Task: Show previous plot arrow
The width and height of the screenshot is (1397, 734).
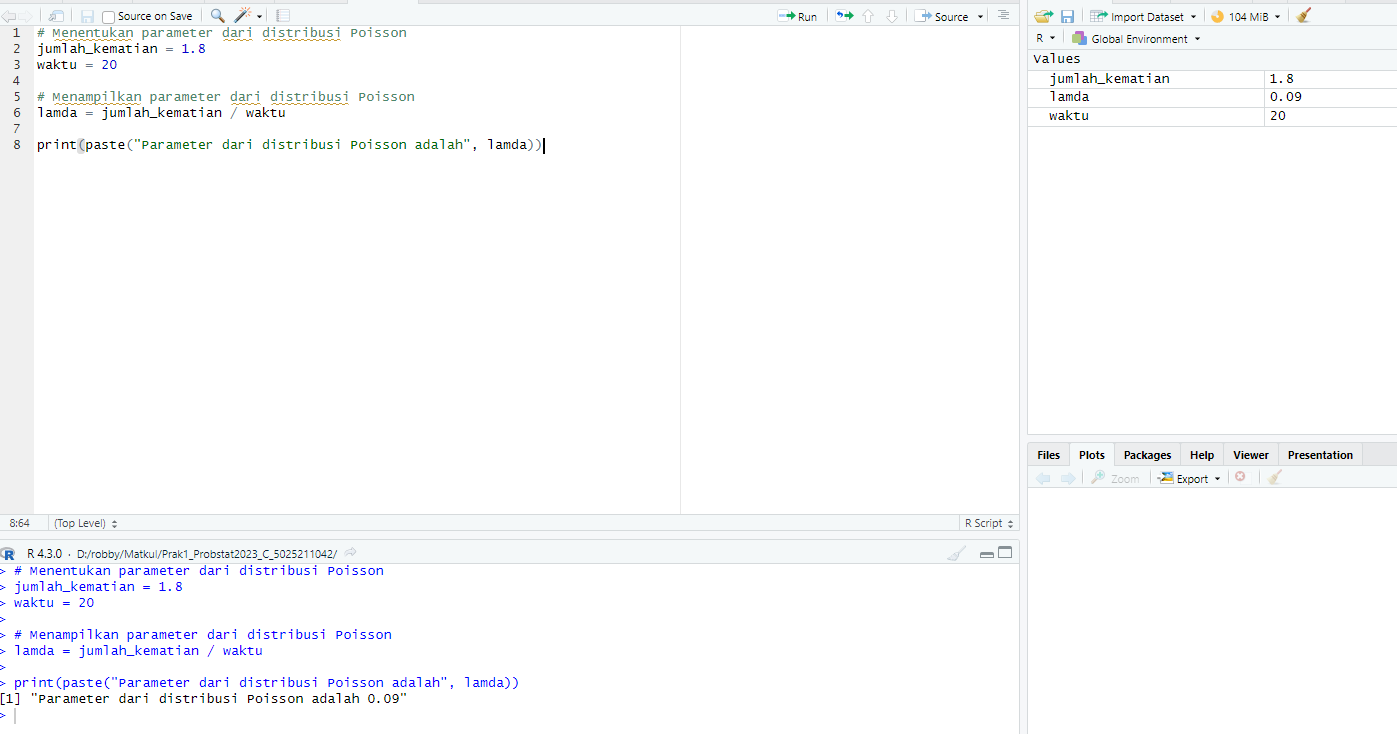Action: (x=1043, y=478)
